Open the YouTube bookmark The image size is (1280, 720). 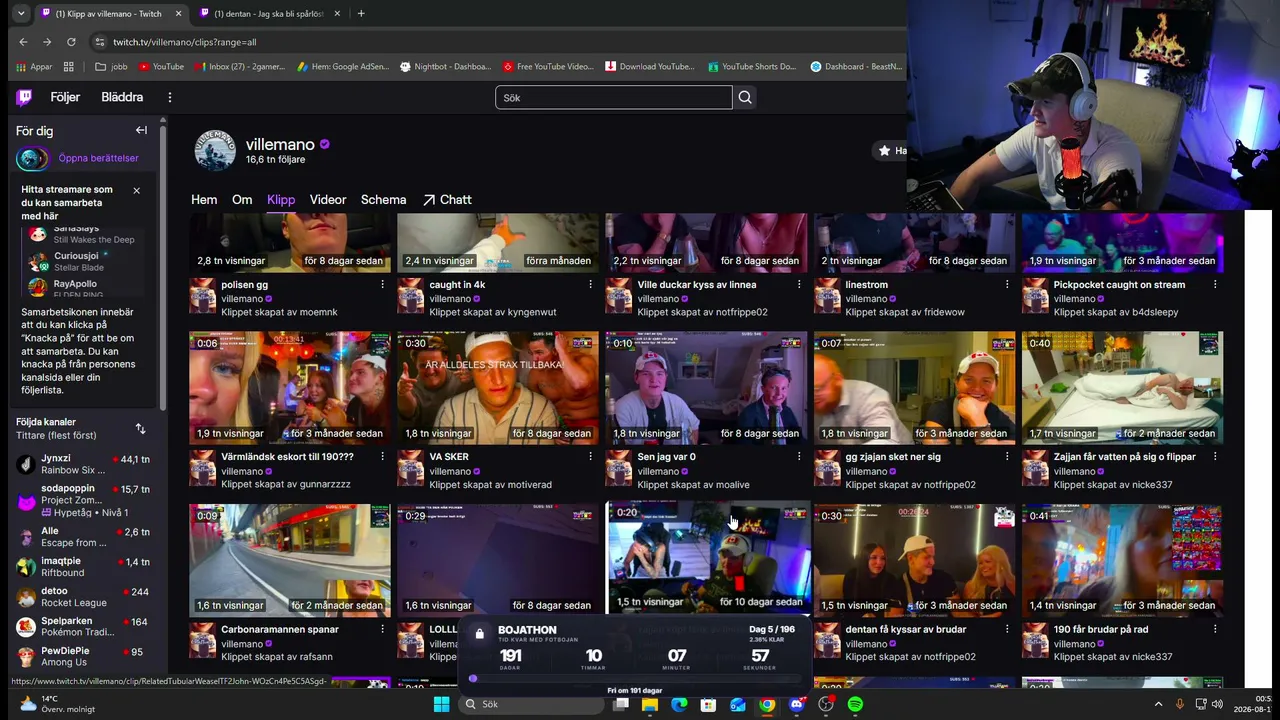161,67
